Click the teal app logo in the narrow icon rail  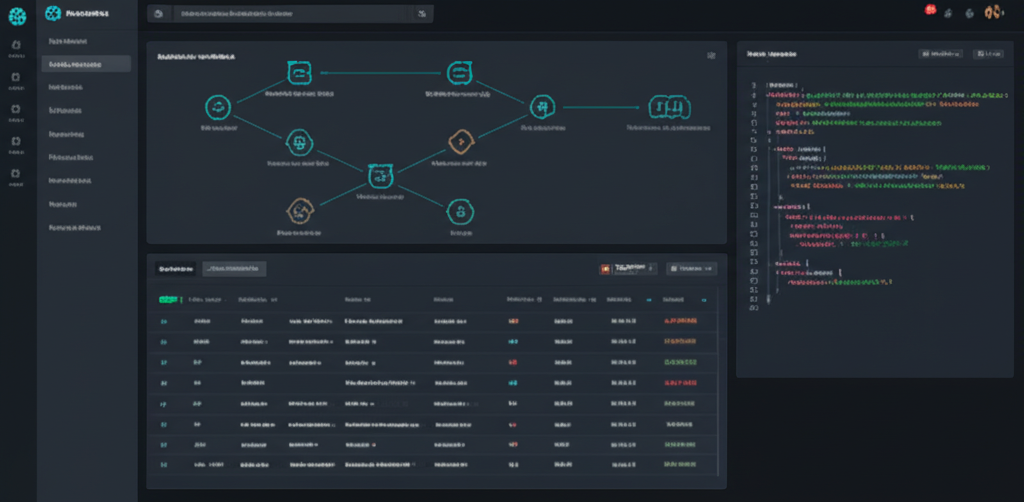pyautogui.click(x=17, y=16)
